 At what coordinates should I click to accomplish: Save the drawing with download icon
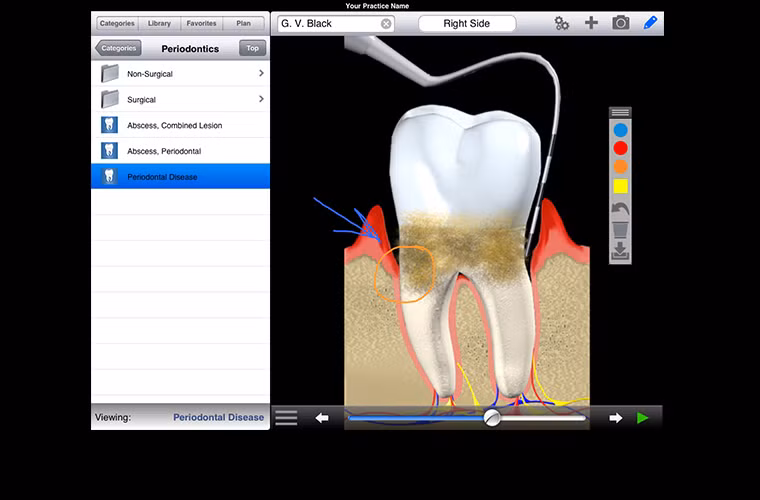620,252
